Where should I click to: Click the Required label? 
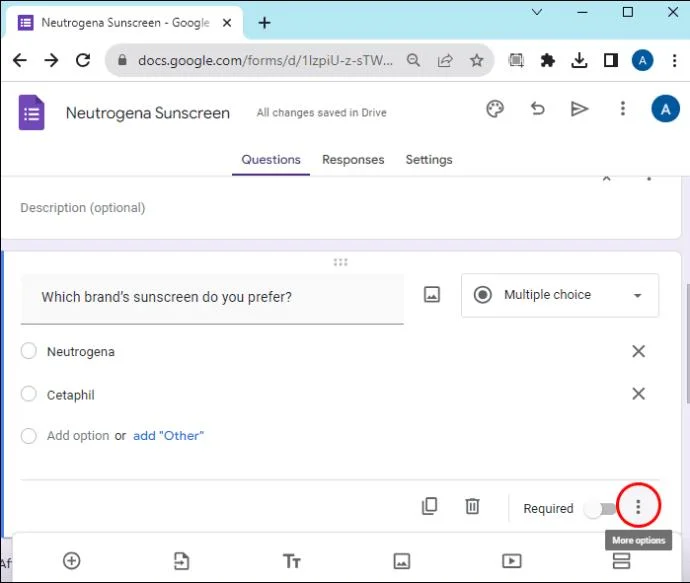[x=548, y=509]
